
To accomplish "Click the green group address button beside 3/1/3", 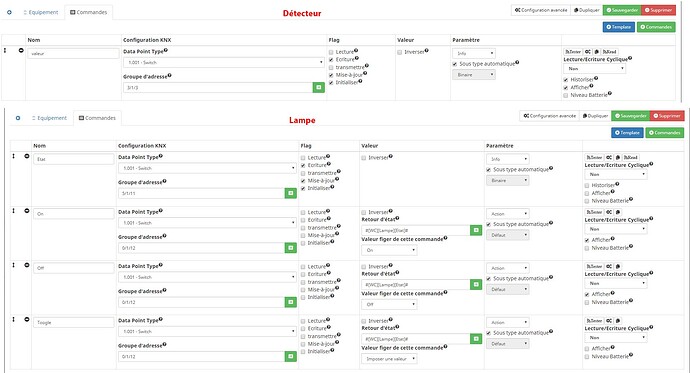I will pyautogui.click(x=319, y=88).
